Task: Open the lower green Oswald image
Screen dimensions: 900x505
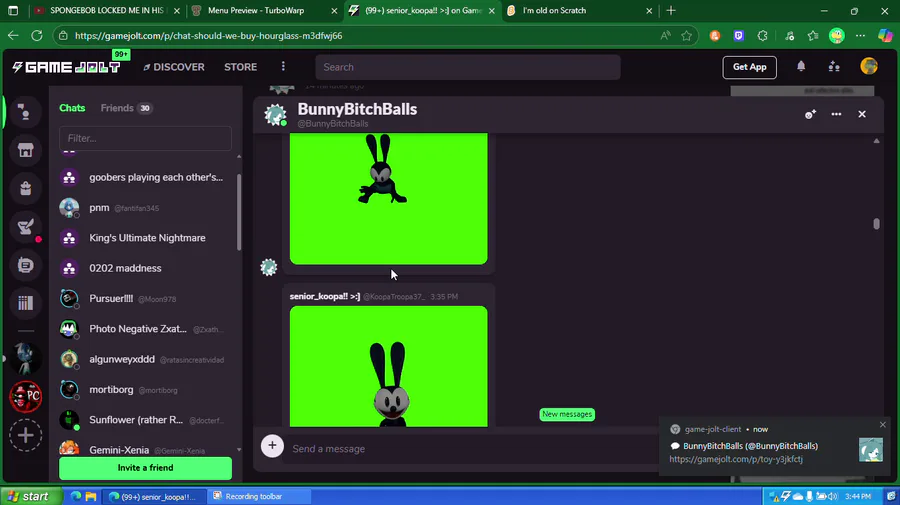Action: click(389, 366)
